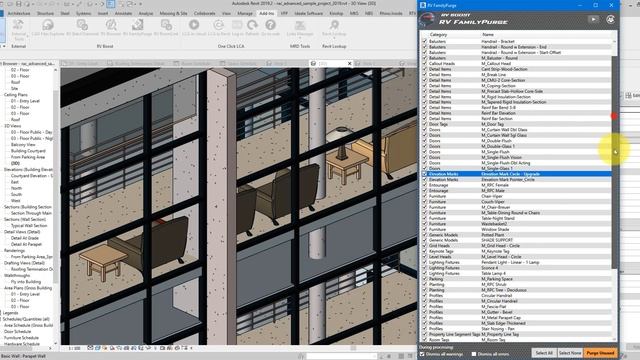Select the Sconce 4 lighting fixture row
This screenshot has width=640, height=360.
516,268
